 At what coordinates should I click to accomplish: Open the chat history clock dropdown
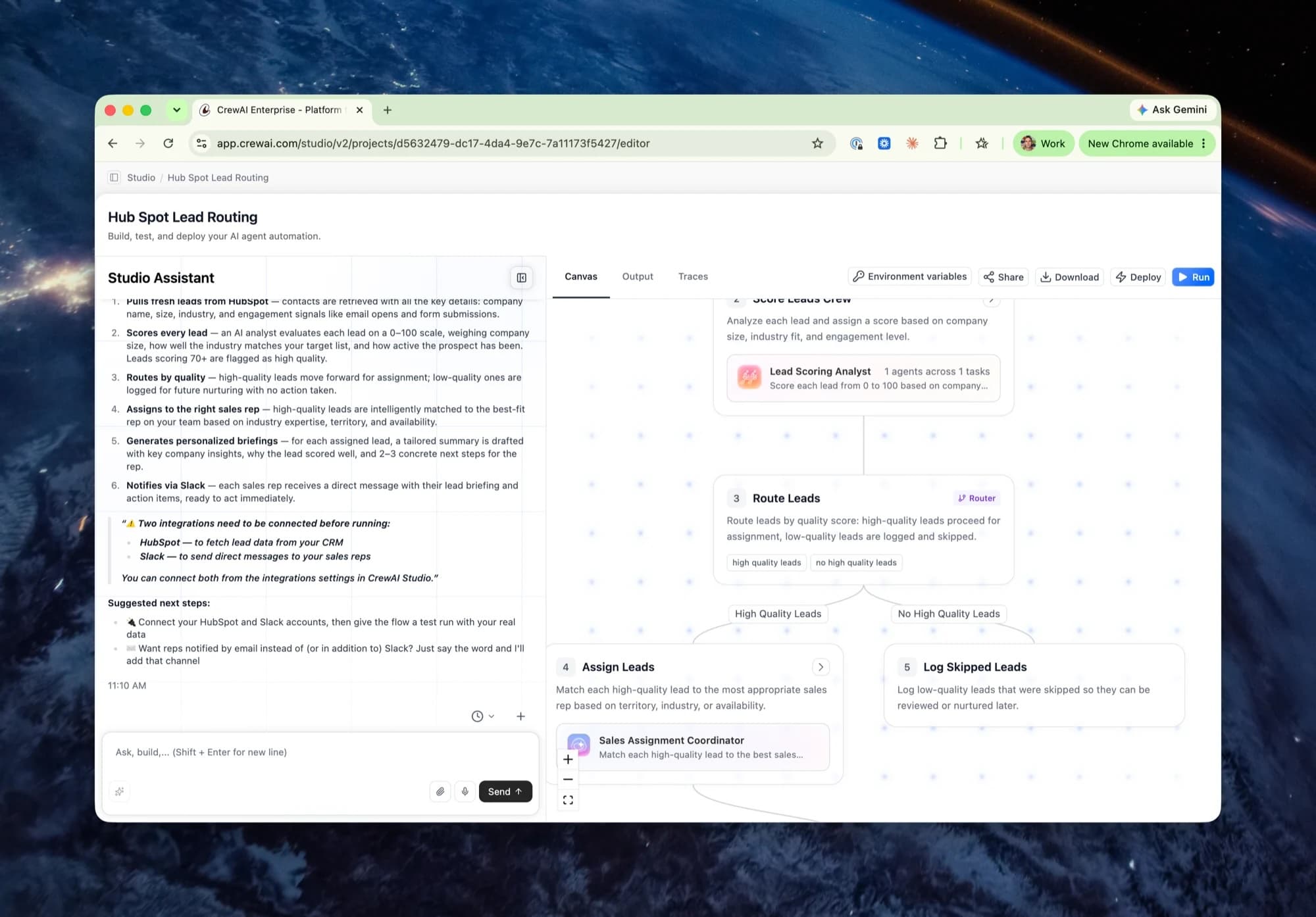[483, 716]
